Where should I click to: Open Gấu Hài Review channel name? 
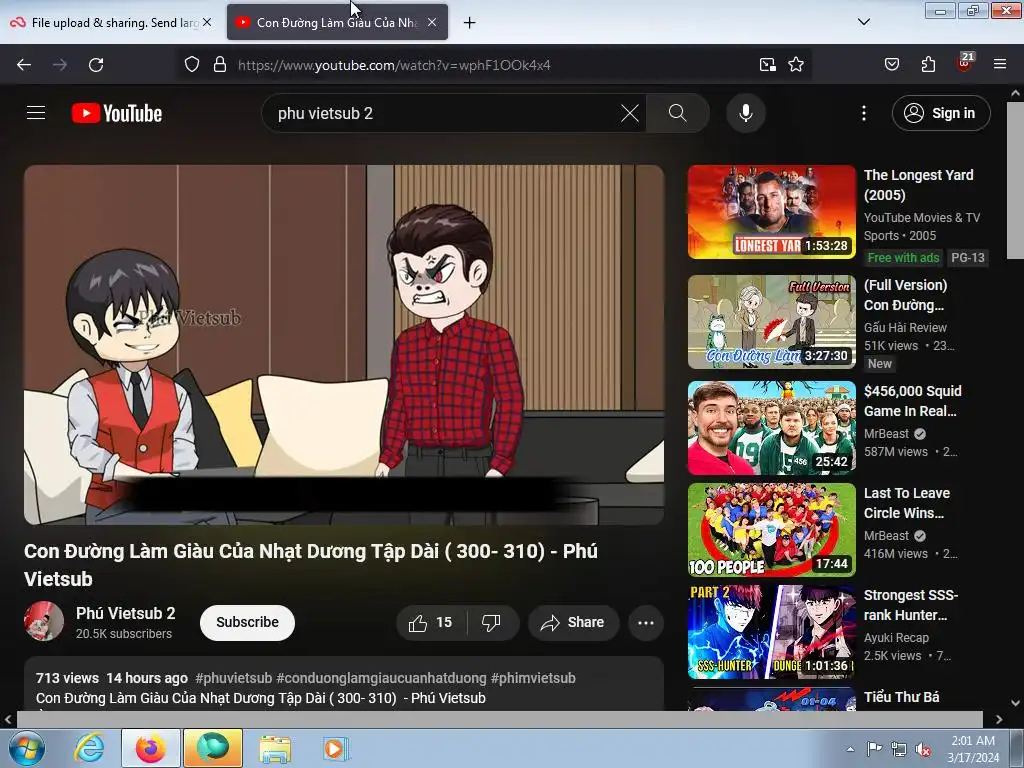904,327
